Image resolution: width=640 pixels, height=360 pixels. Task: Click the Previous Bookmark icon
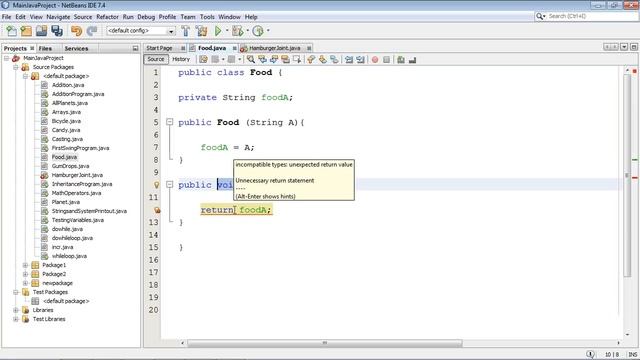click(311, 60)
